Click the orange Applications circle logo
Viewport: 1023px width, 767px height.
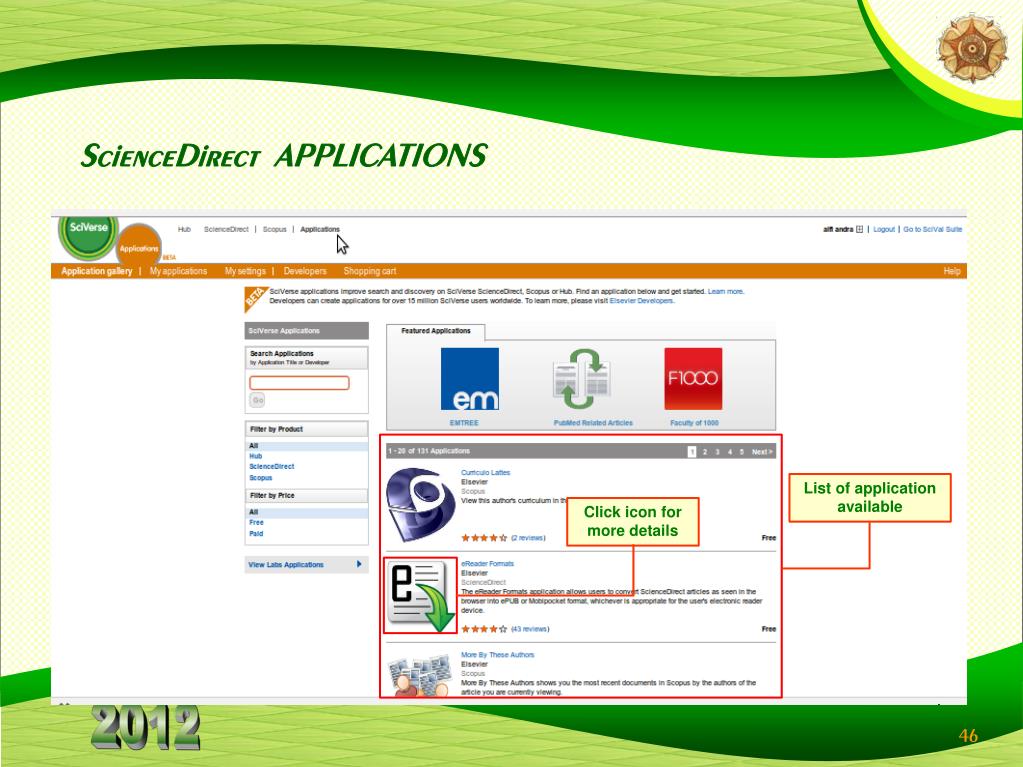(139, 246)
